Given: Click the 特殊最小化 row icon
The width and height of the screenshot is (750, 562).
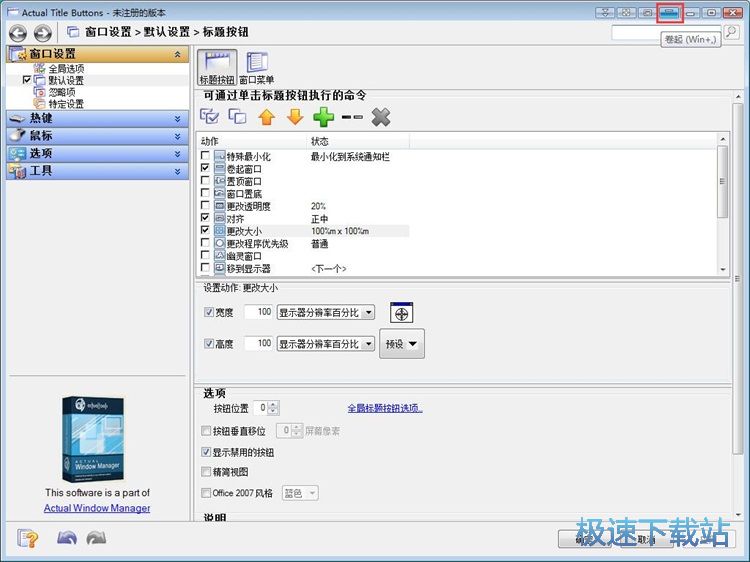Looking at the screenshot, I should [x=220, y=156].
